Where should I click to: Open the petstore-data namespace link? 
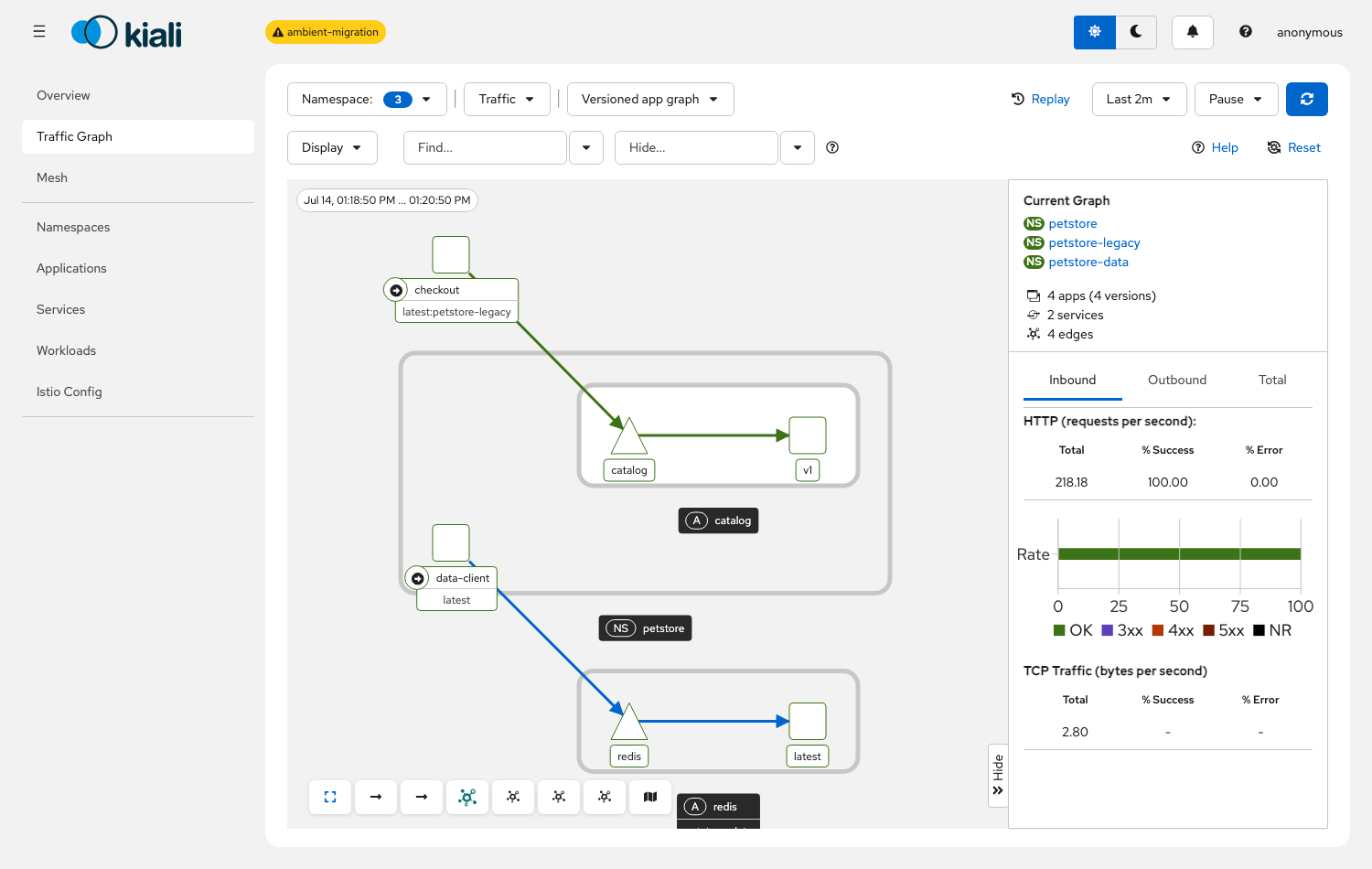click(1088, 262)
